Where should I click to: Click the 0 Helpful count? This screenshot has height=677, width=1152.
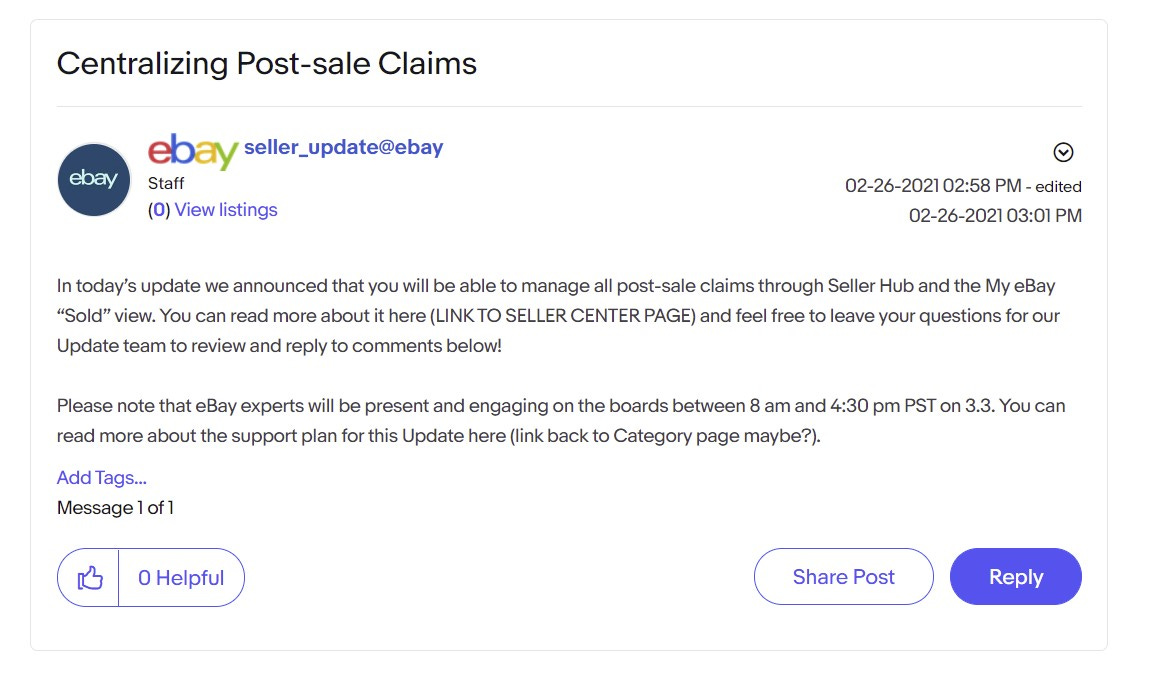[x=181, y=578]
